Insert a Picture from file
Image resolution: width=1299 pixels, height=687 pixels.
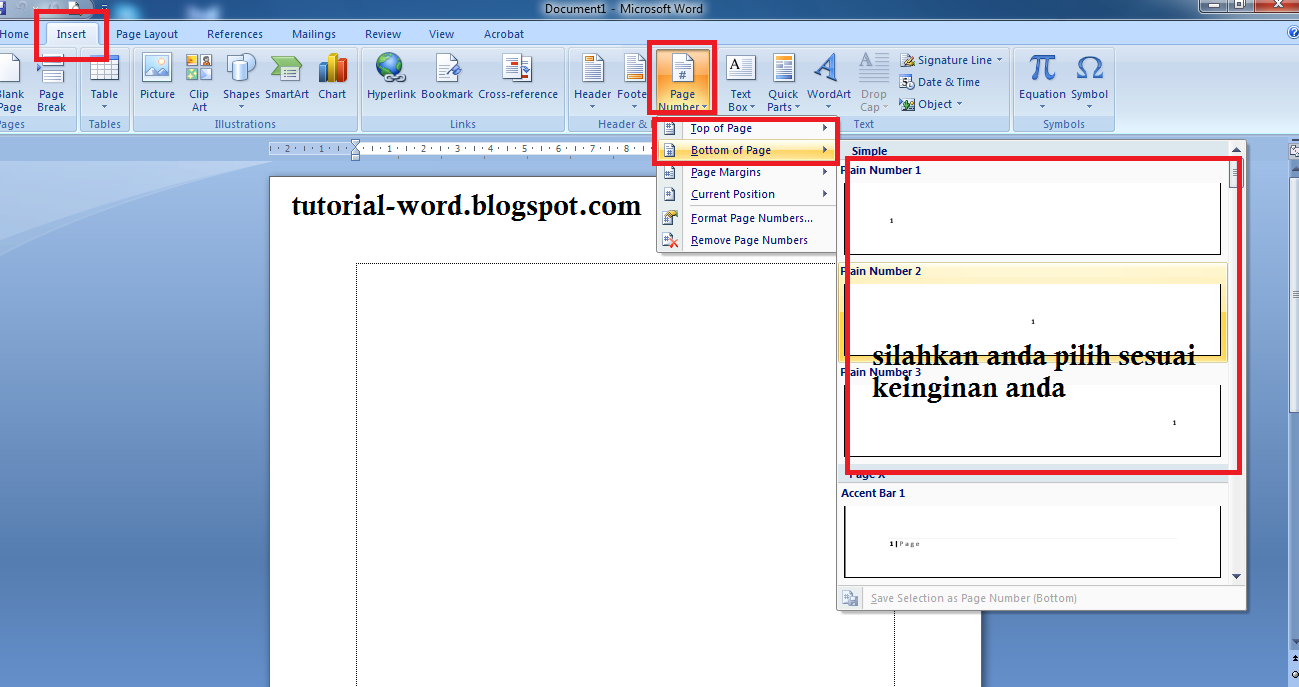157,78
